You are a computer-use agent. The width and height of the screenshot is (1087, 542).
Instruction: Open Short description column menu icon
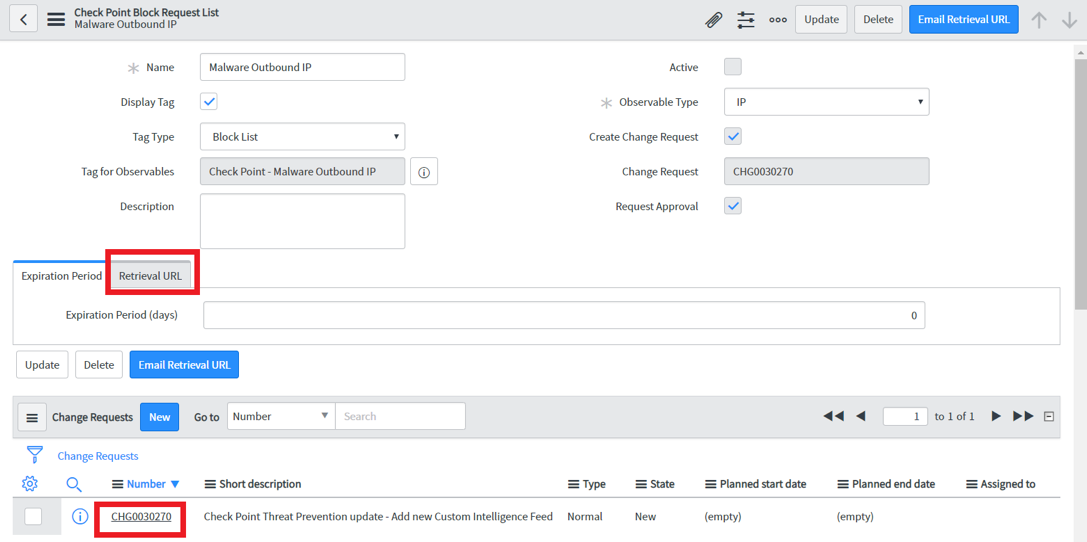[x=210, y=484]
